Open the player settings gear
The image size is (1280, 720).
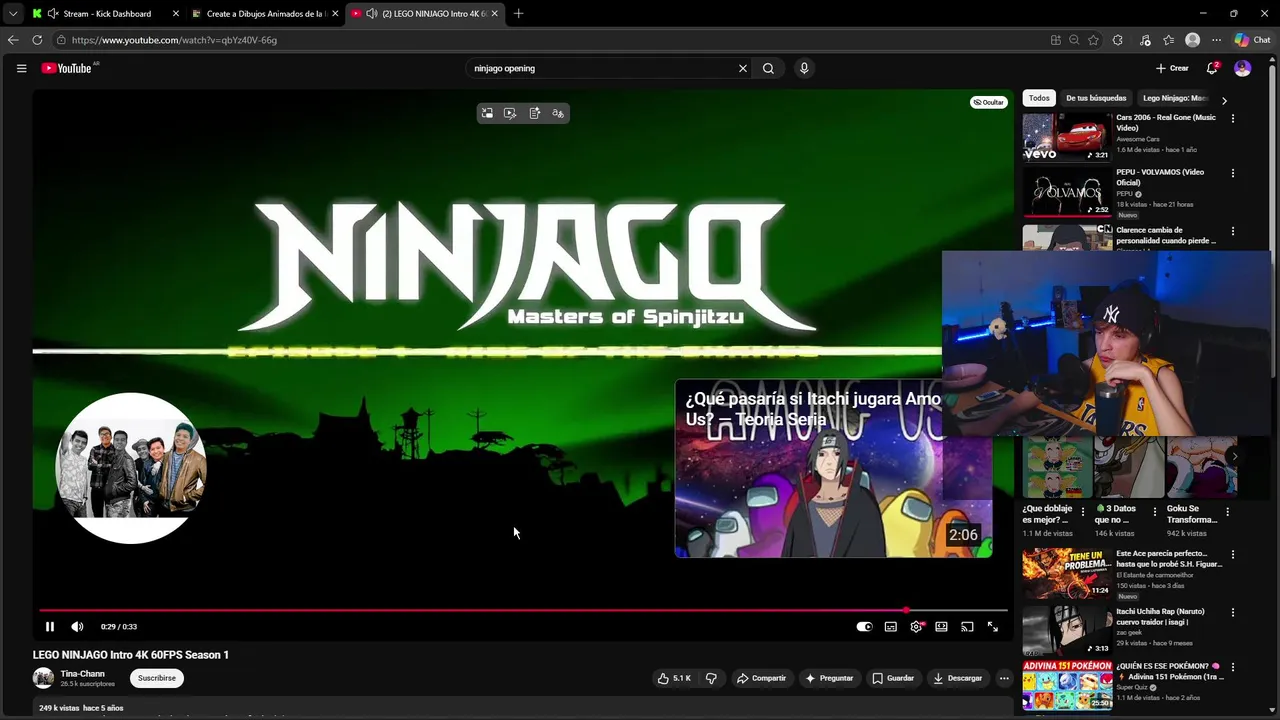tap(916, 627)
